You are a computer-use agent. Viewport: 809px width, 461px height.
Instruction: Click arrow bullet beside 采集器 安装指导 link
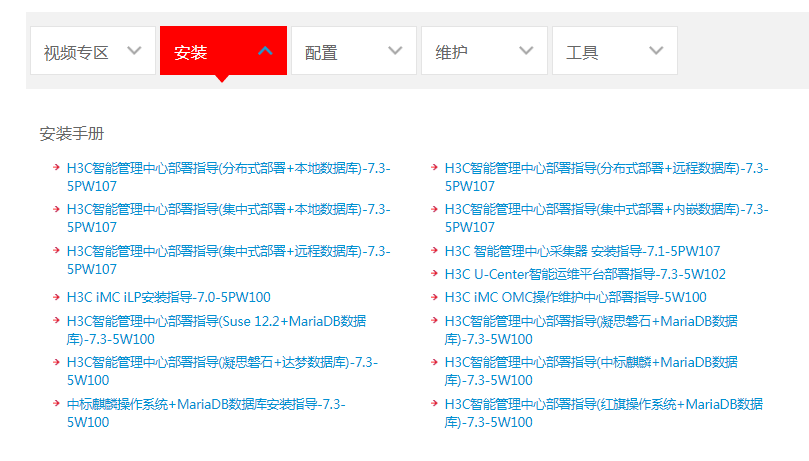pos(434,250)
